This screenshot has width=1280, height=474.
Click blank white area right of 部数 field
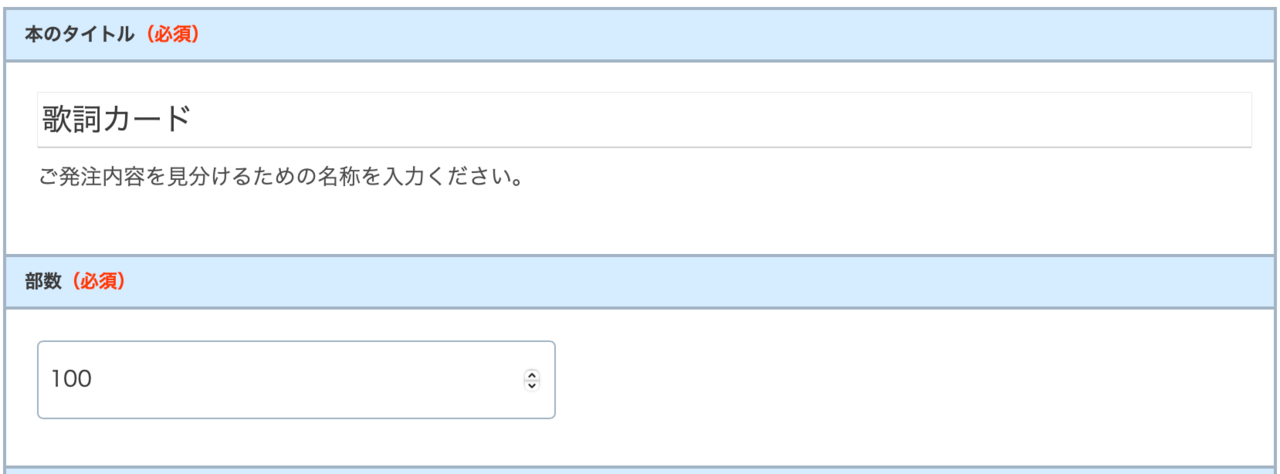(900, 380)
